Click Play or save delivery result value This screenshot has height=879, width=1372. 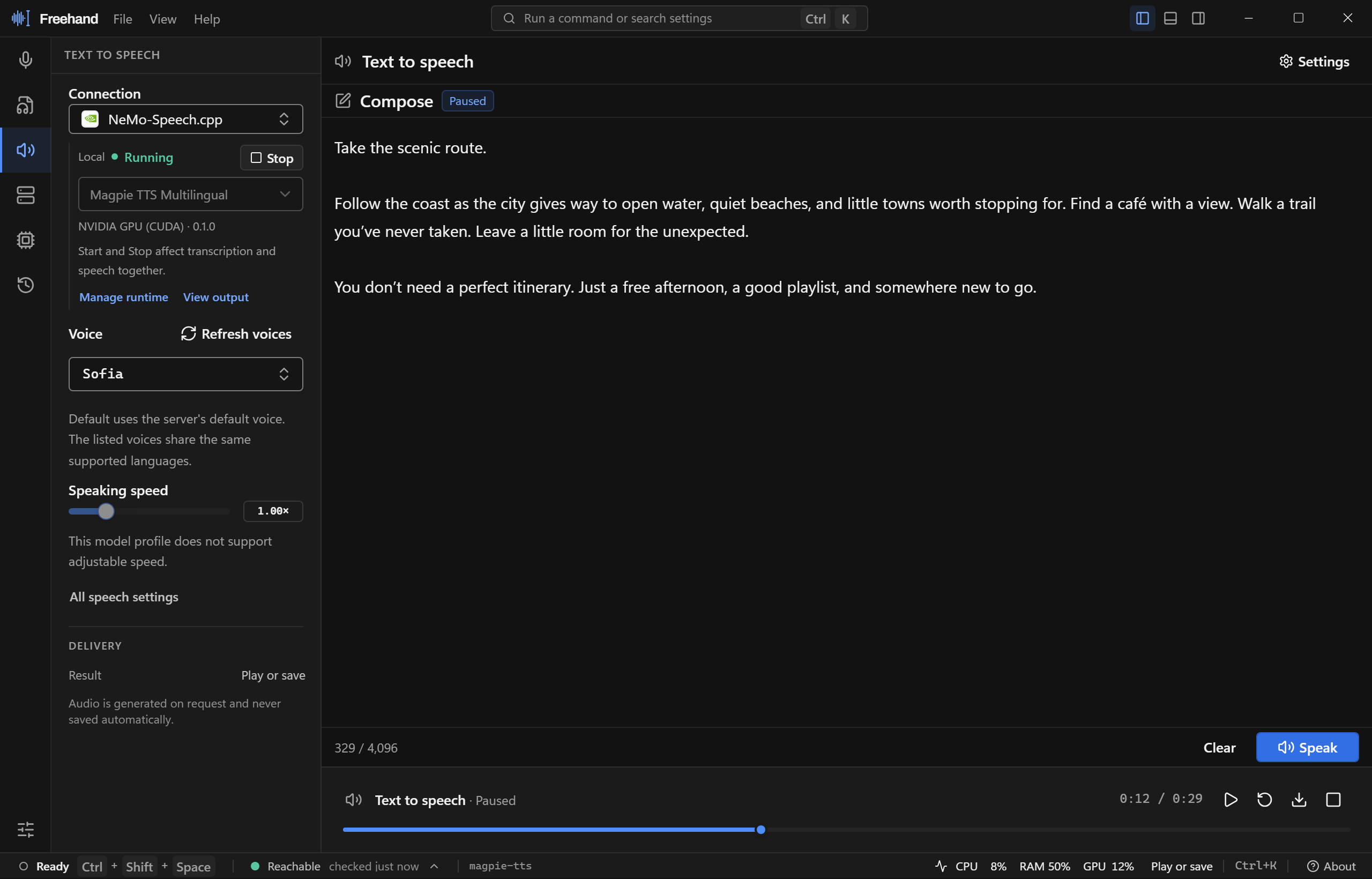[x=273, y=675]
